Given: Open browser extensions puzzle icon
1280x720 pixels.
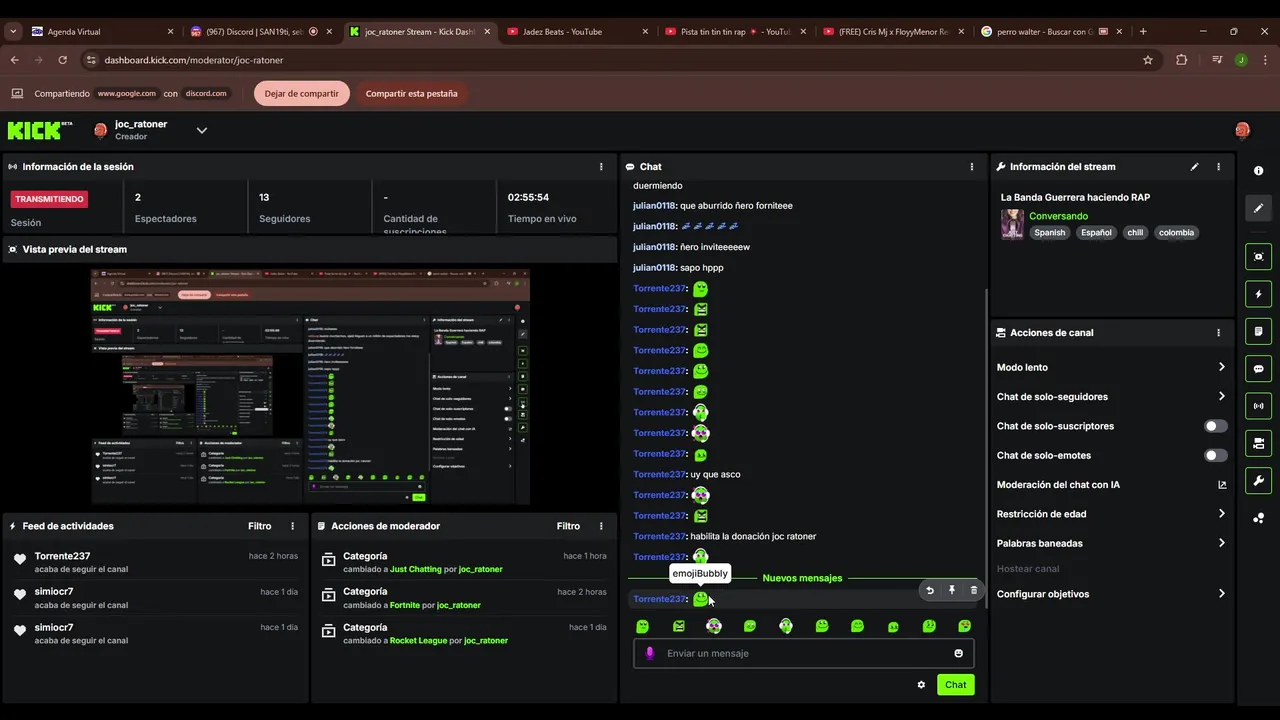Looking at the screenshot, I should click(1182, 60).
